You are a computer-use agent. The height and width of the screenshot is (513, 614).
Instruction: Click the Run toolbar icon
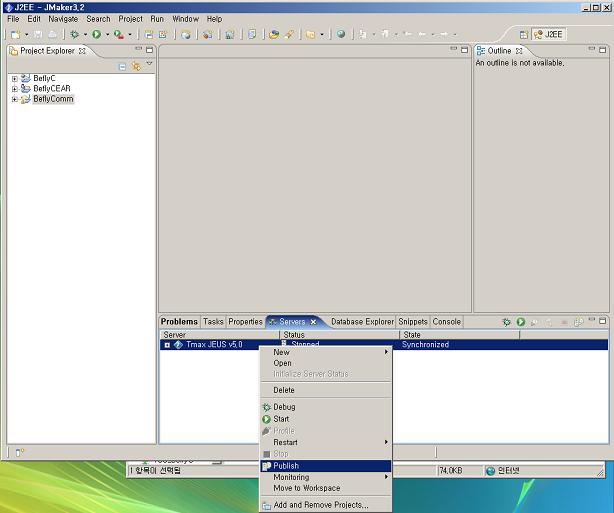(96, 34)
